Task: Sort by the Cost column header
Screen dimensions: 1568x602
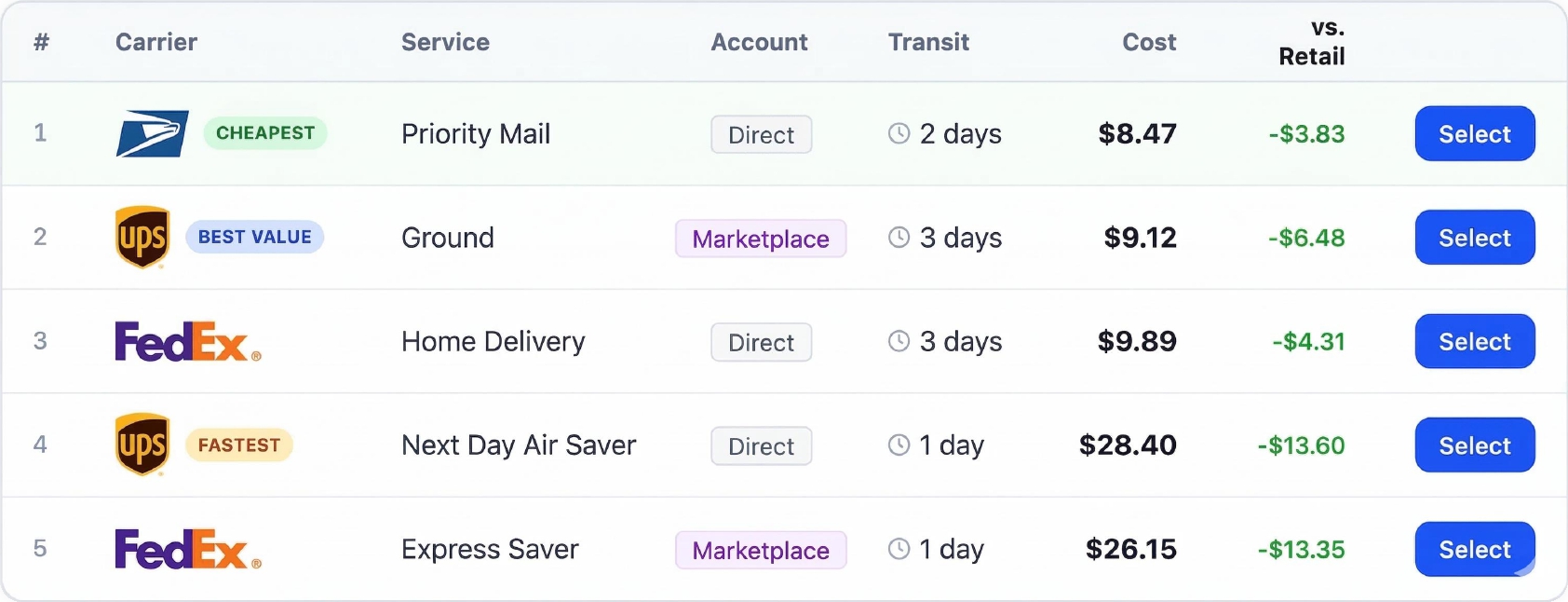Action: coord(1149,42)
